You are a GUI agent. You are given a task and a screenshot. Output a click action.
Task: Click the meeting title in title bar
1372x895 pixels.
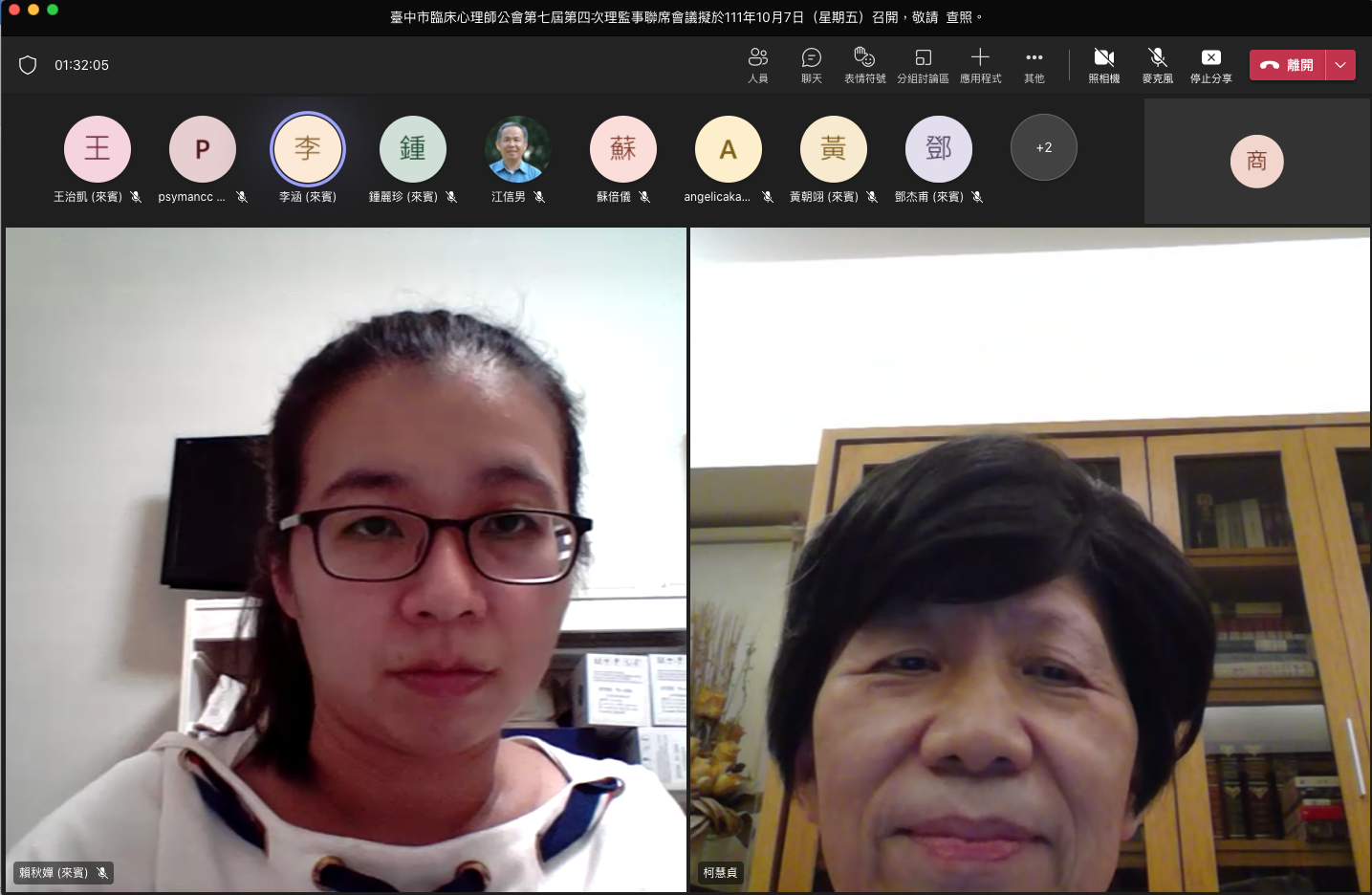(x=686, y=17)
